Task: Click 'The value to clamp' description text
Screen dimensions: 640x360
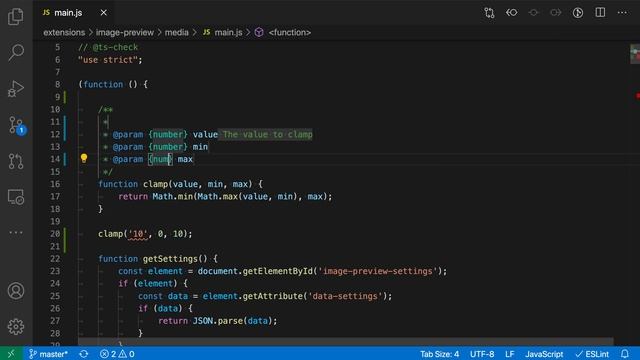Action: click(x=267, y=134)
